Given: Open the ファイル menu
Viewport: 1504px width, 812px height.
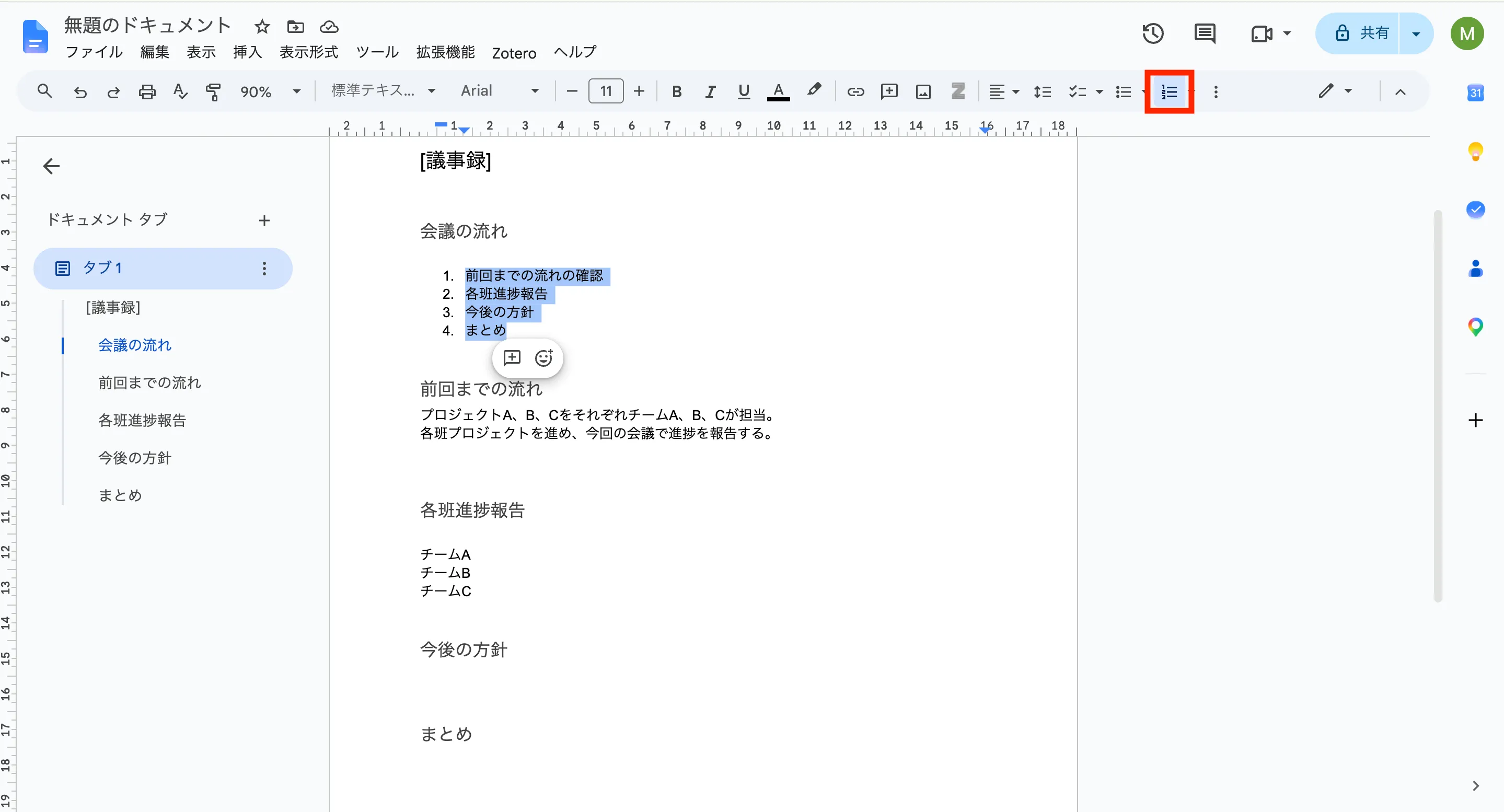Looking at the screenshot, I should pos(94,52).
